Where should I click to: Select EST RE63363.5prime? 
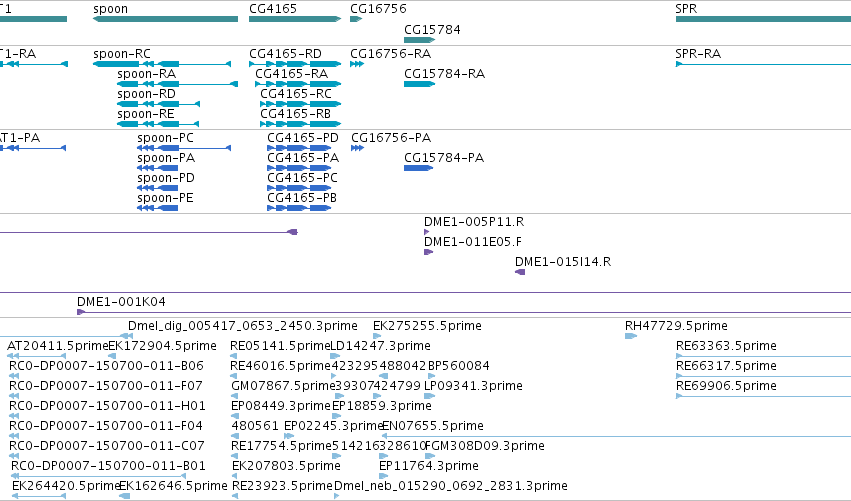727,346
